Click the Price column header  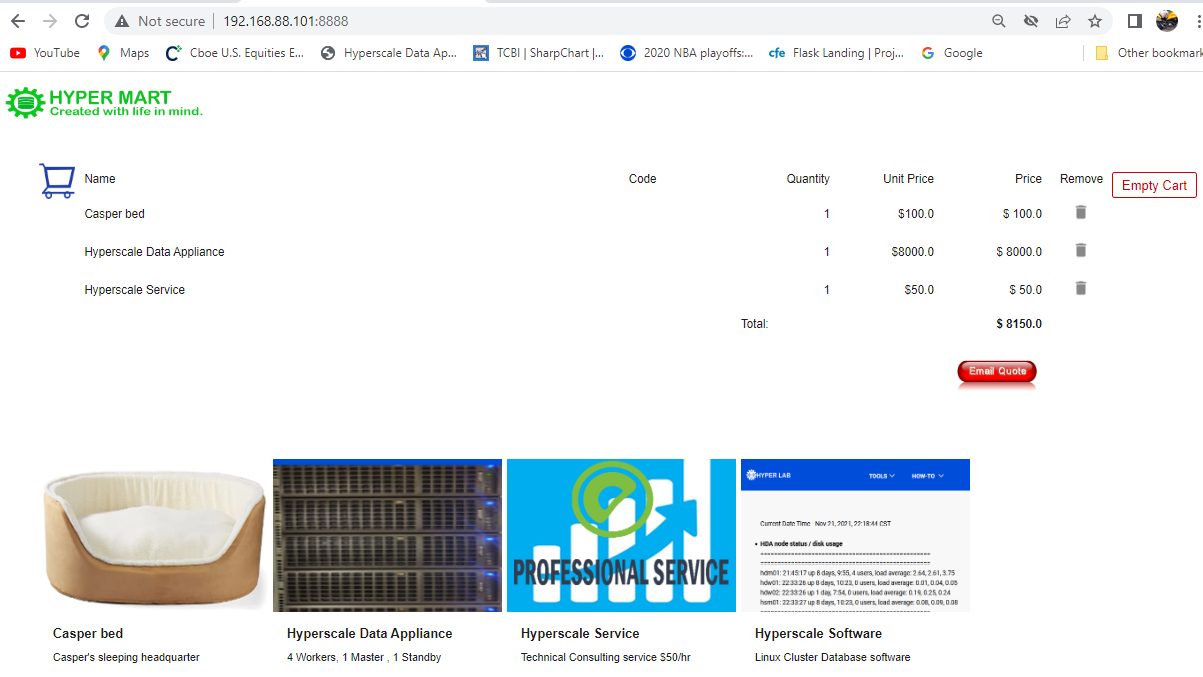1028,179
